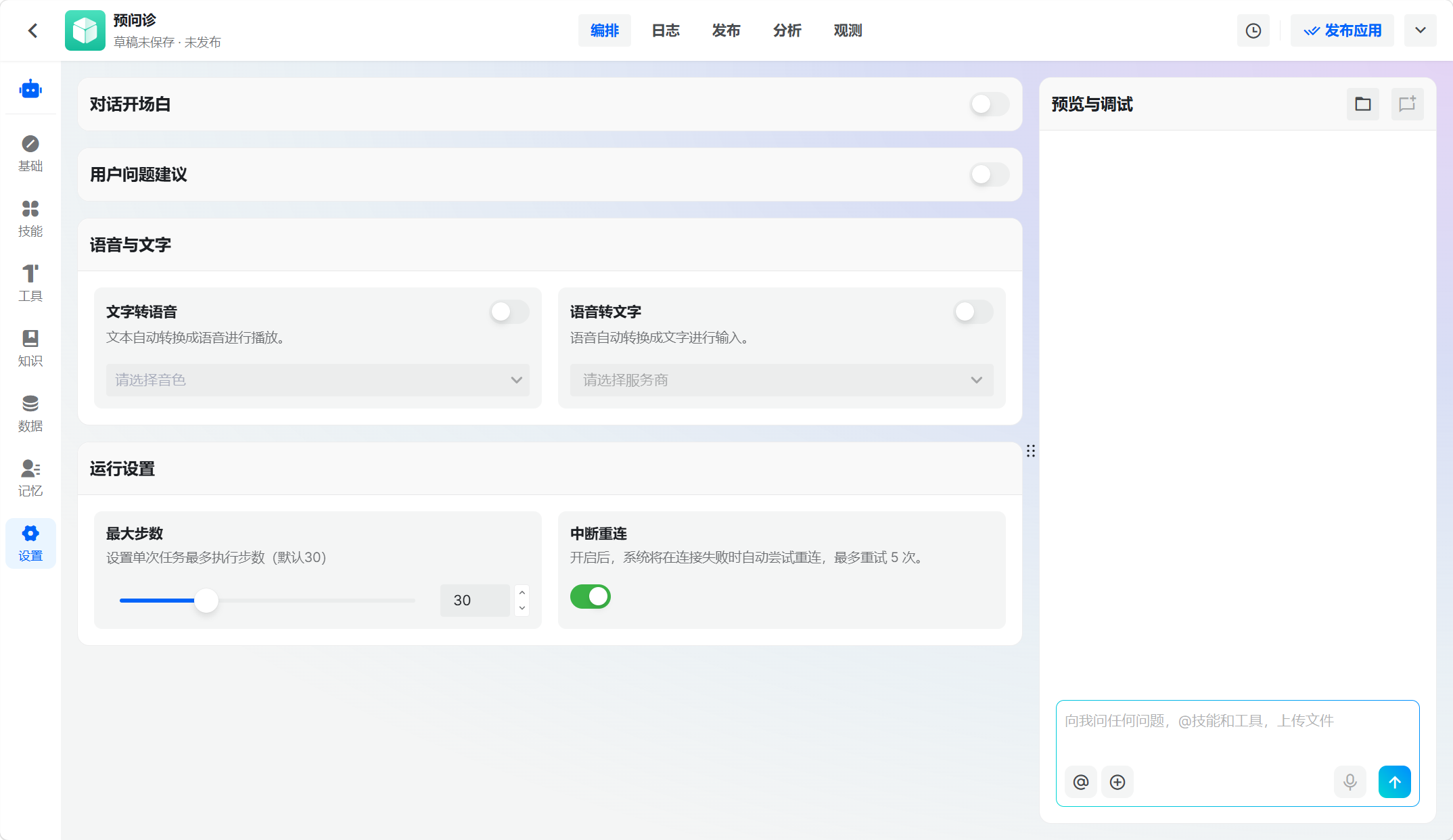Open the 请选择音色 dropdown
Screen dimensions: 1453x840
click(318, 380)
